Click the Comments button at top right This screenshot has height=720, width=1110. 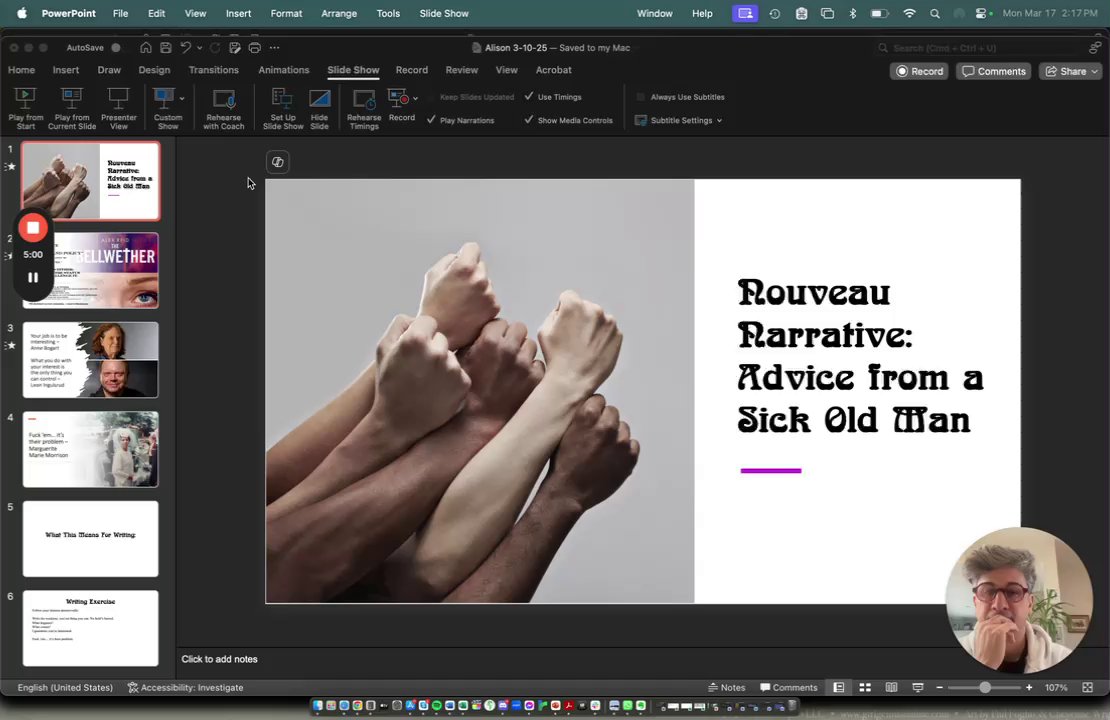click(994, 71)
